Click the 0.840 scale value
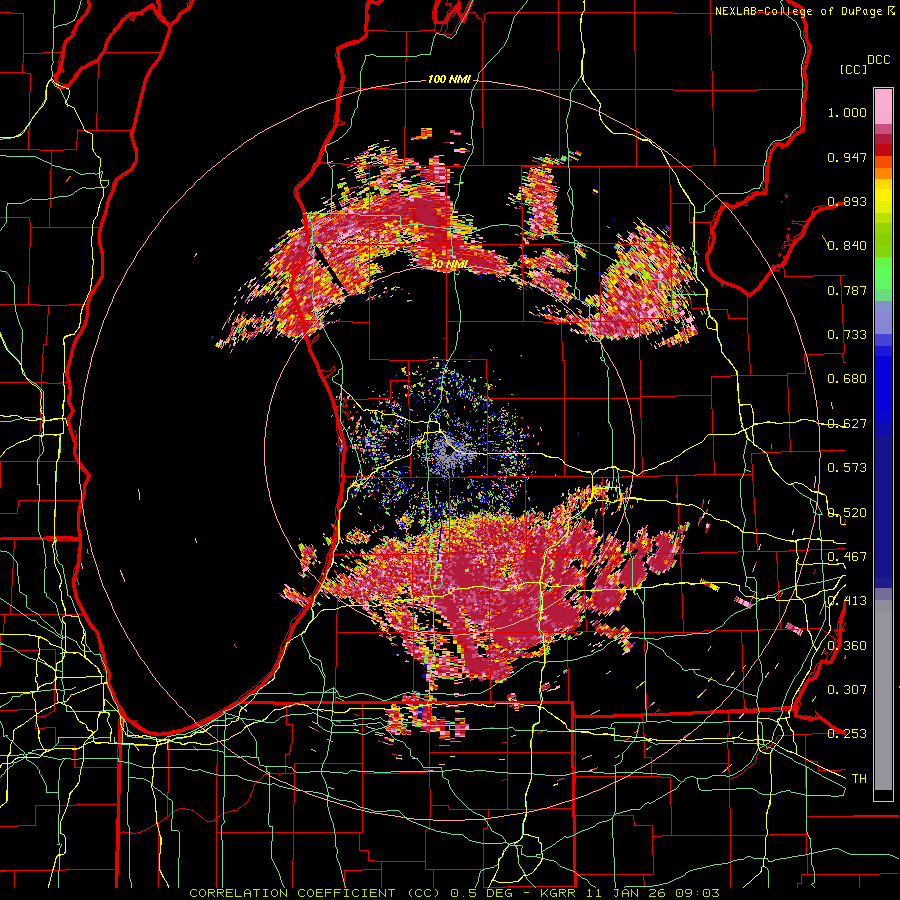The image size is (900, 900). coord(847,246)
